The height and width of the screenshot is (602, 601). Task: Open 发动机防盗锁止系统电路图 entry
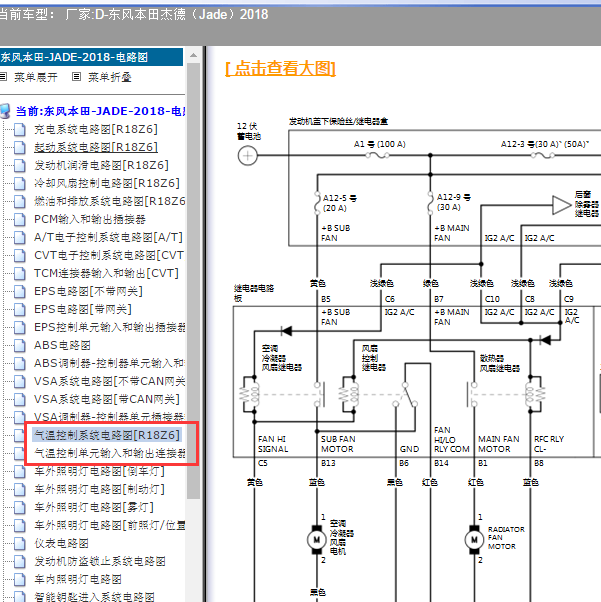coord(100,561)
